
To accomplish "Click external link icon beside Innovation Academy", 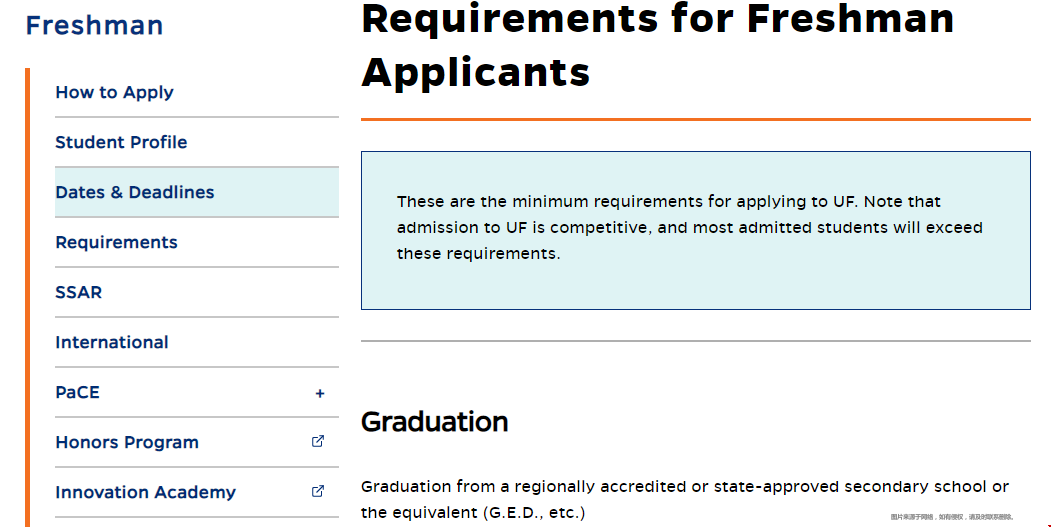I will [x=318, y=491].
